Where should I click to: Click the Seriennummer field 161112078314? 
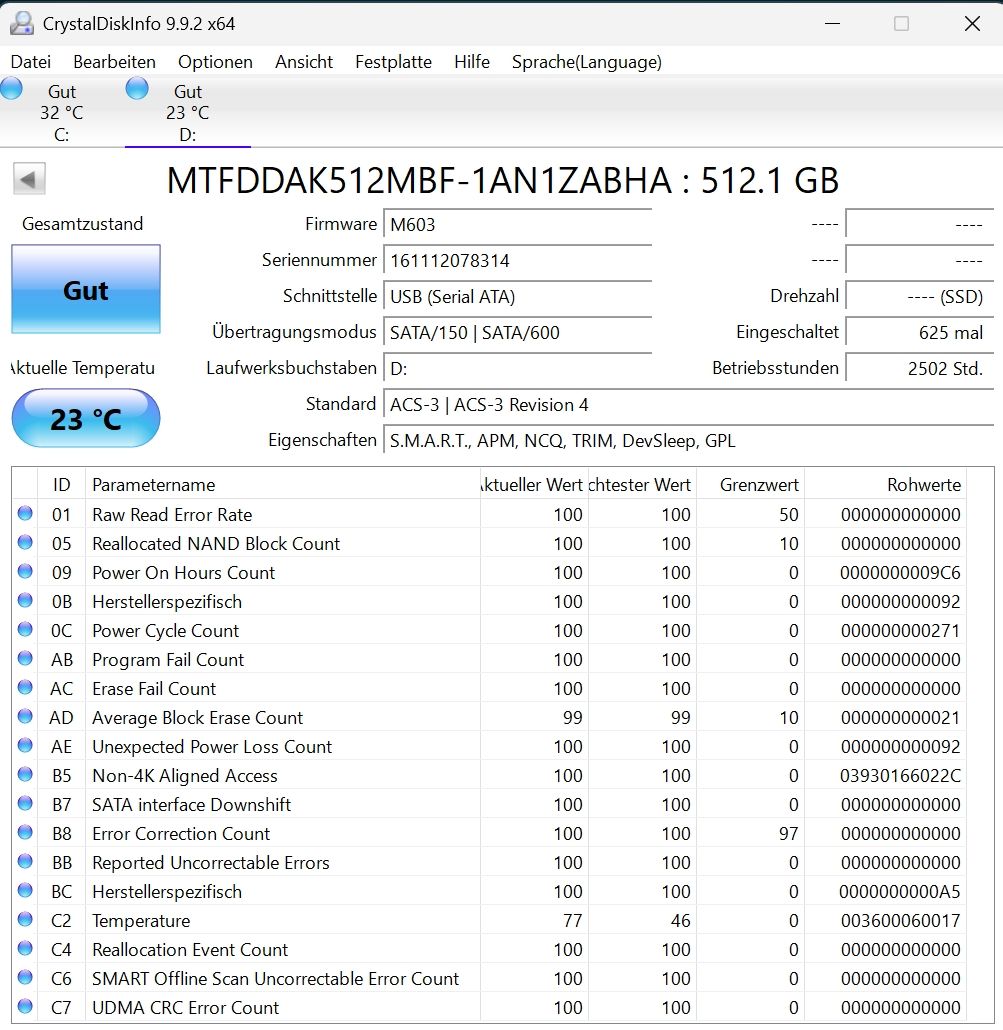518,261
